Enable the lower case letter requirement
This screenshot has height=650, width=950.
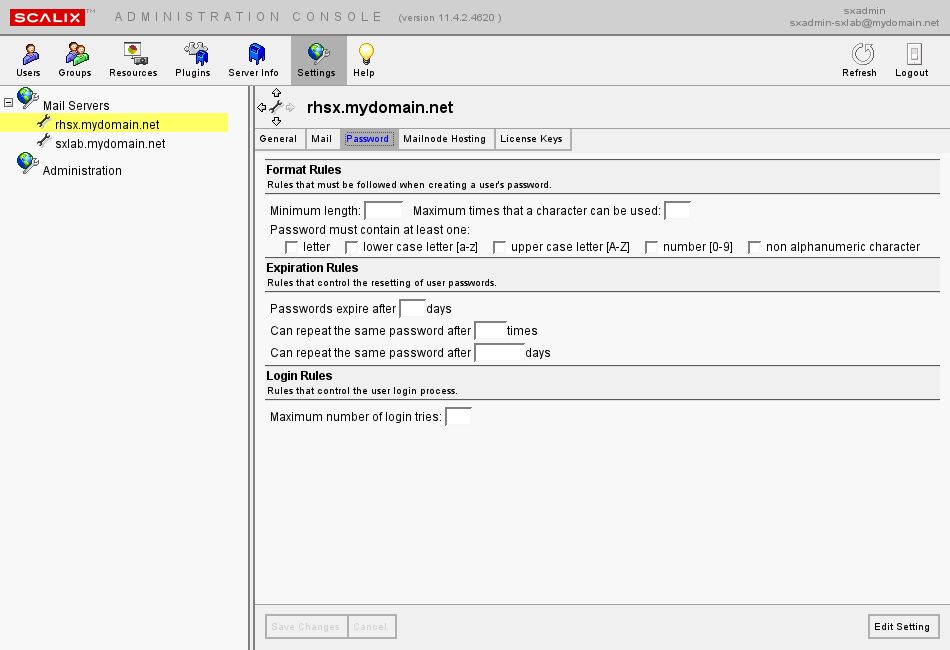tap(351, 247)
